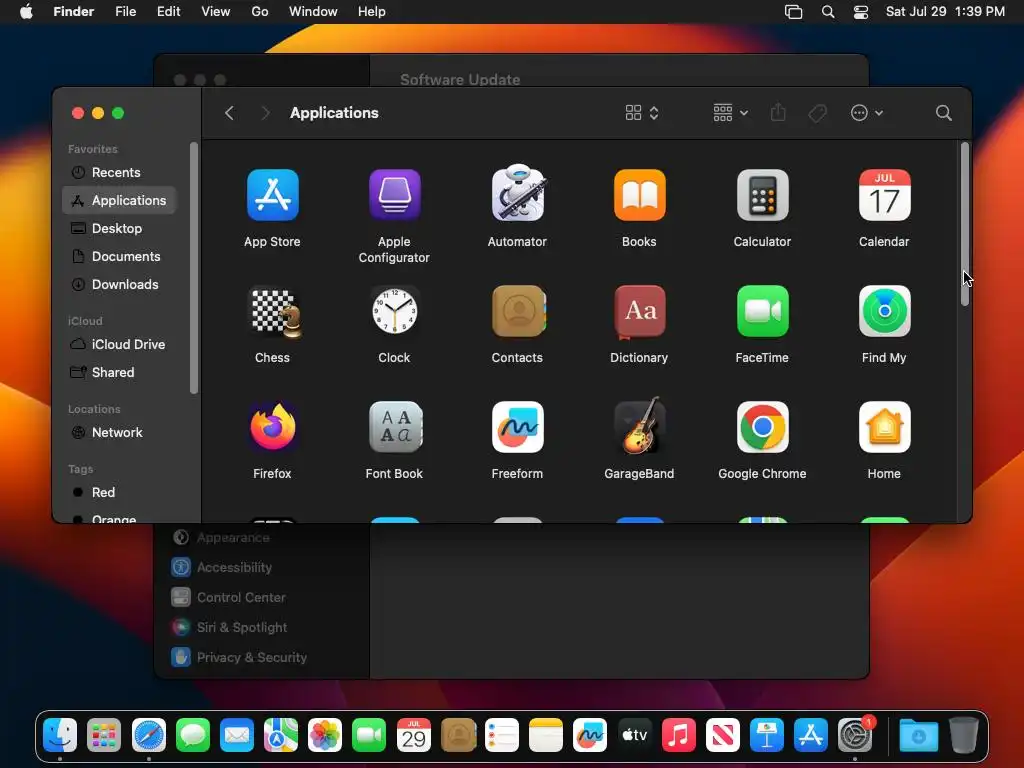Viewport: 1024px width, 768px height.
Task: Click the Share toolbar icon
Action: coord(778,112)
